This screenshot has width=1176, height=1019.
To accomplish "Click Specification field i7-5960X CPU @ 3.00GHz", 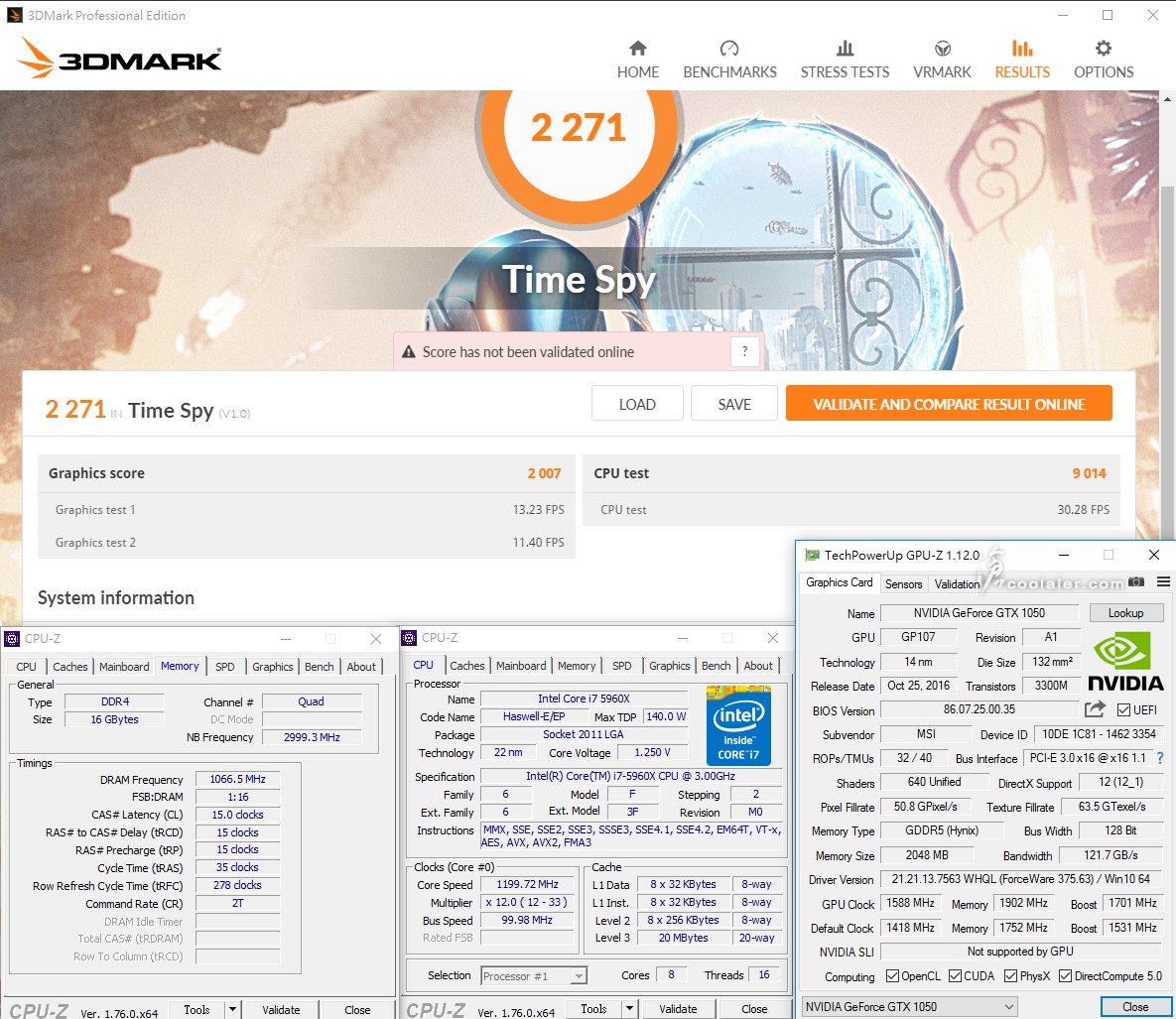I will pyautogui.click(x=630, y=776).
